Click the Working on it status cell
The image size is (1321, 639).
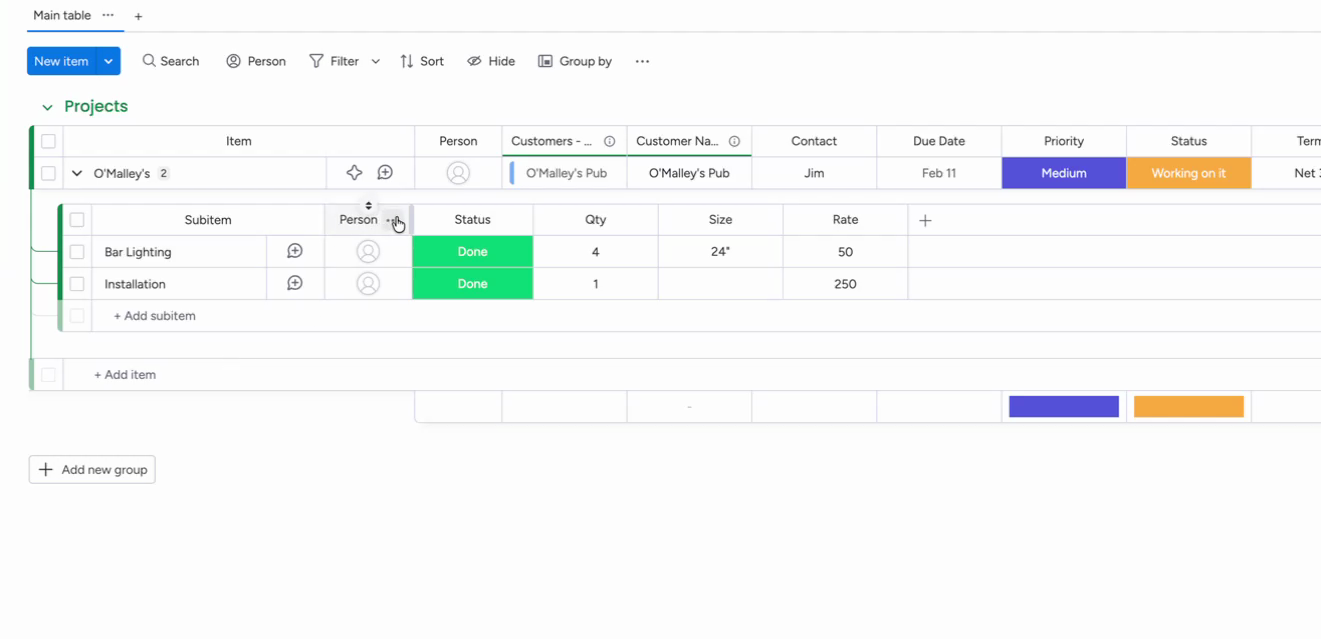(1188, 172)
